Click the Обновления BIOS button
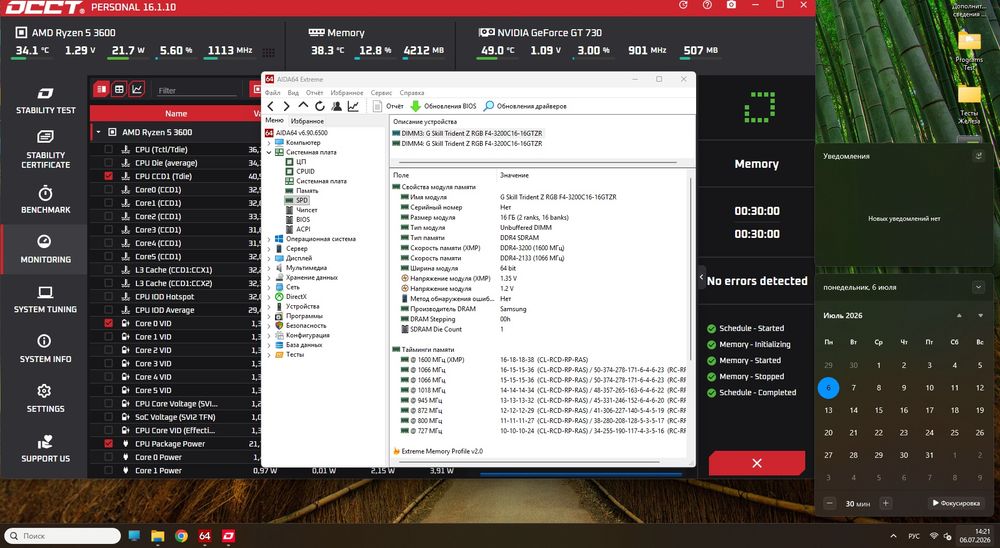 [x=443, y=106]
